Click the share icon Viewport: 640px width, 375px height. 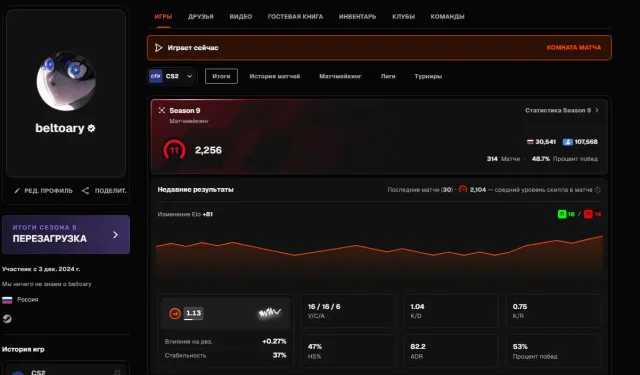85,191
